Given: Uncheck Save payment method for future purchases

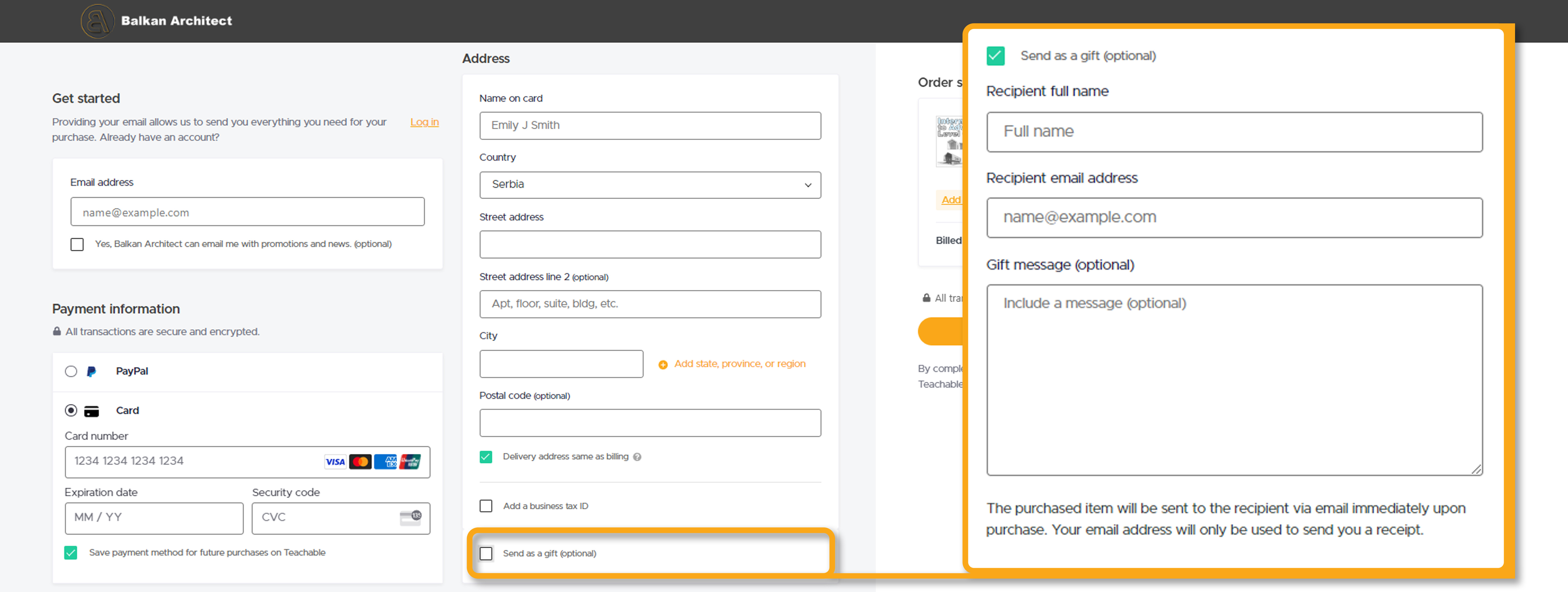Looking at the screenshot, I should click(x=71, y=553).
